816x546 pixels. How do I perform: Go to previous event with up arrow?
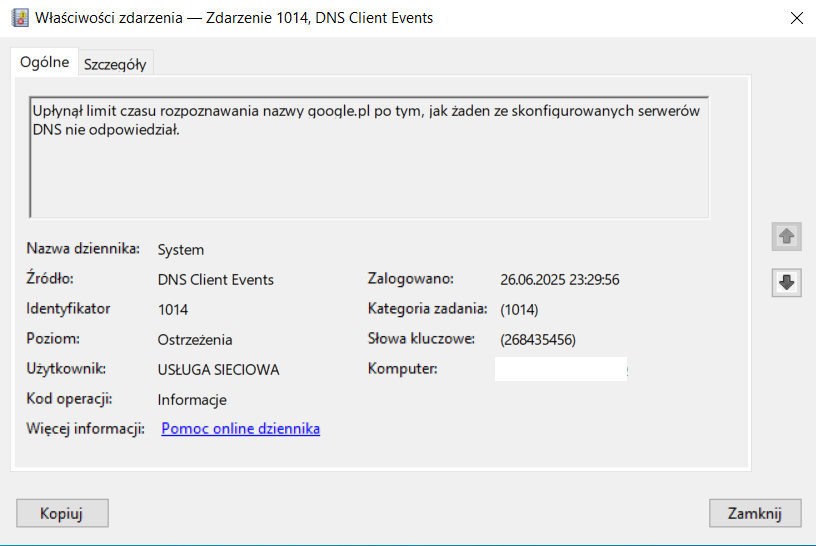(787, 237)
